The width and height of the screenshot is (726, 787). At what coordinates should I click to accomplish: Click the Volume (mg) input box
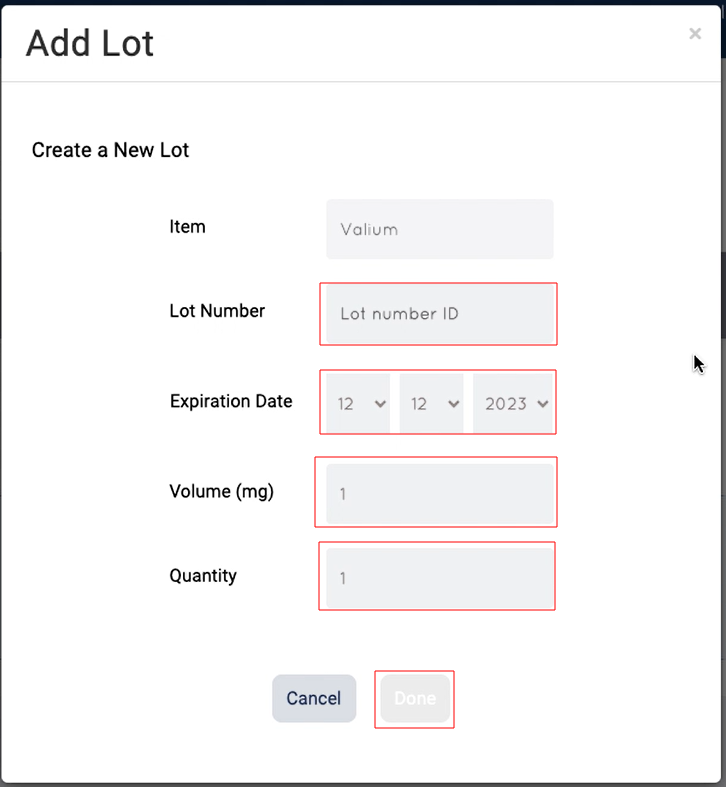click(439, 493)
